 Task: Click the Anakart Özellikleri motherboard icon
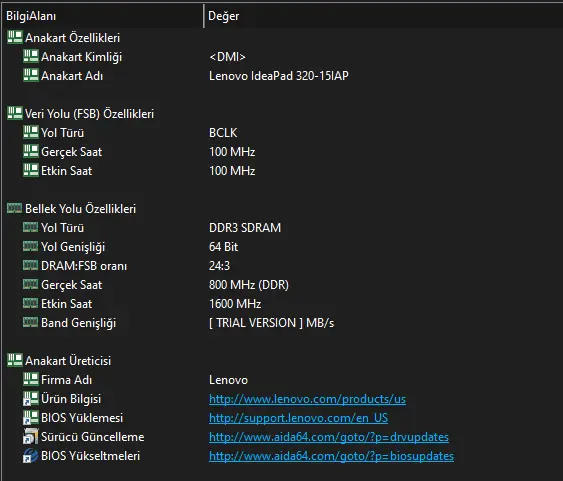tap(15, 37)
